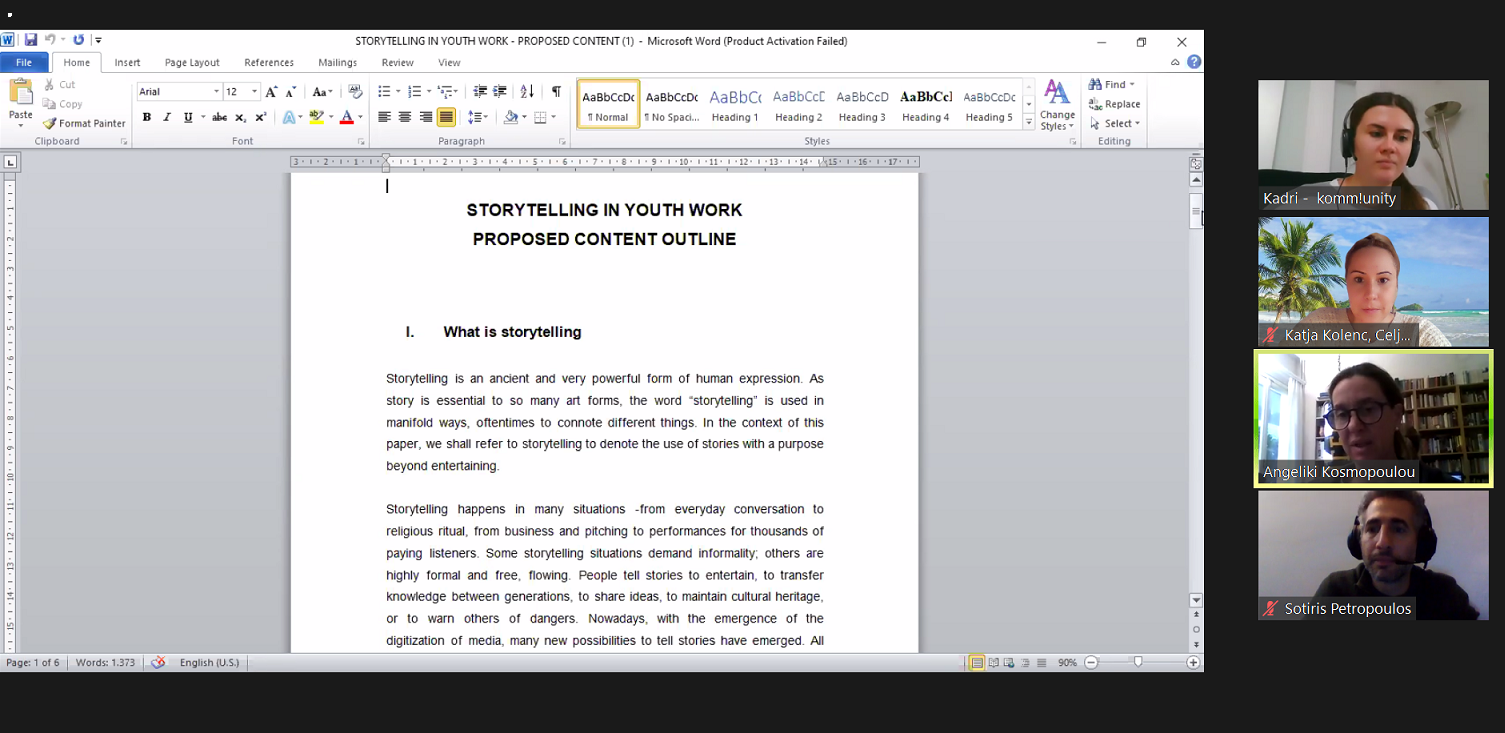Center the paragraph text
The width and height of the screenshot is (1505, 733).
tap(405, 117)
